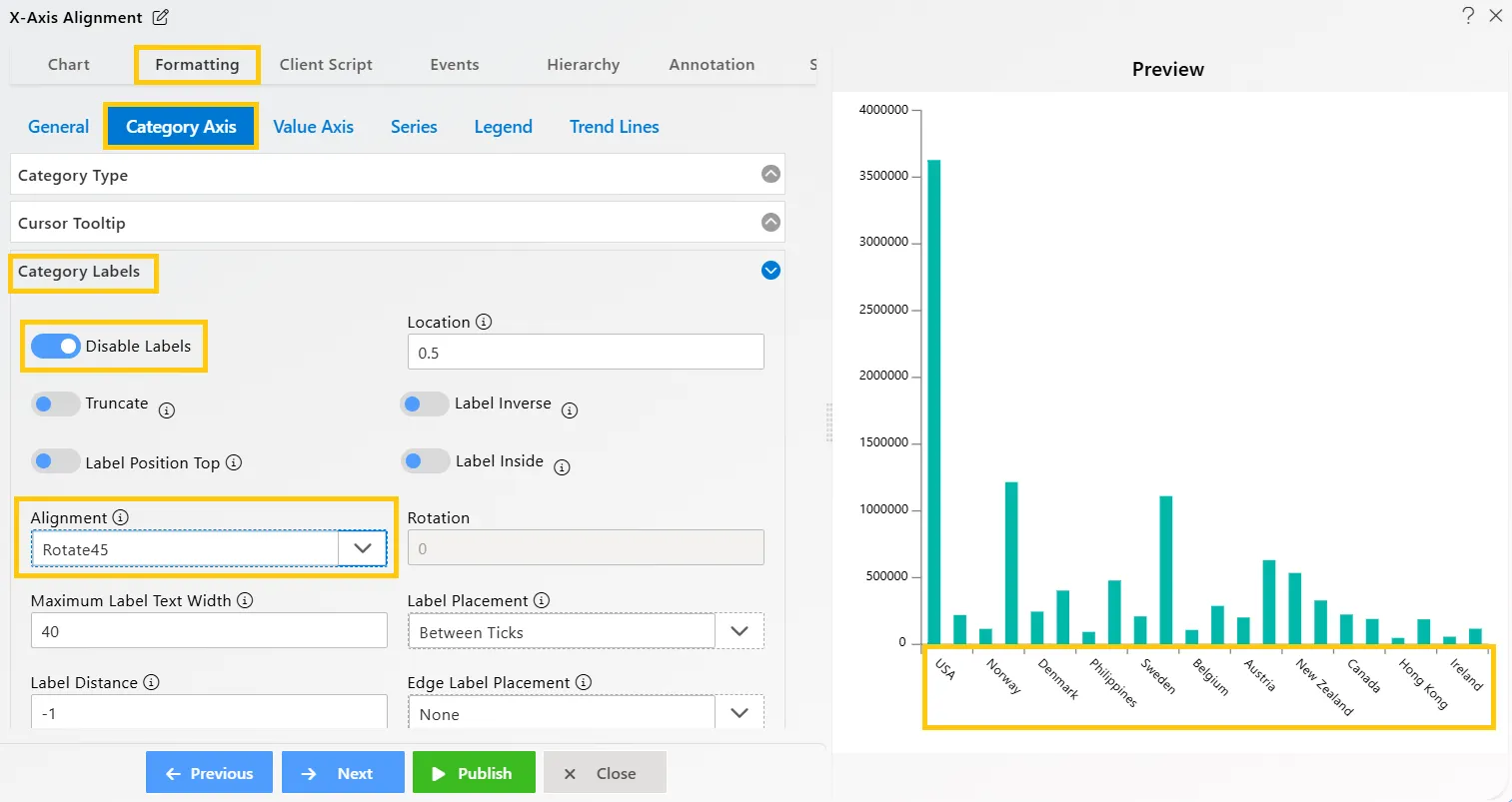Click the Label Distance input field

[x=209, y=711]
